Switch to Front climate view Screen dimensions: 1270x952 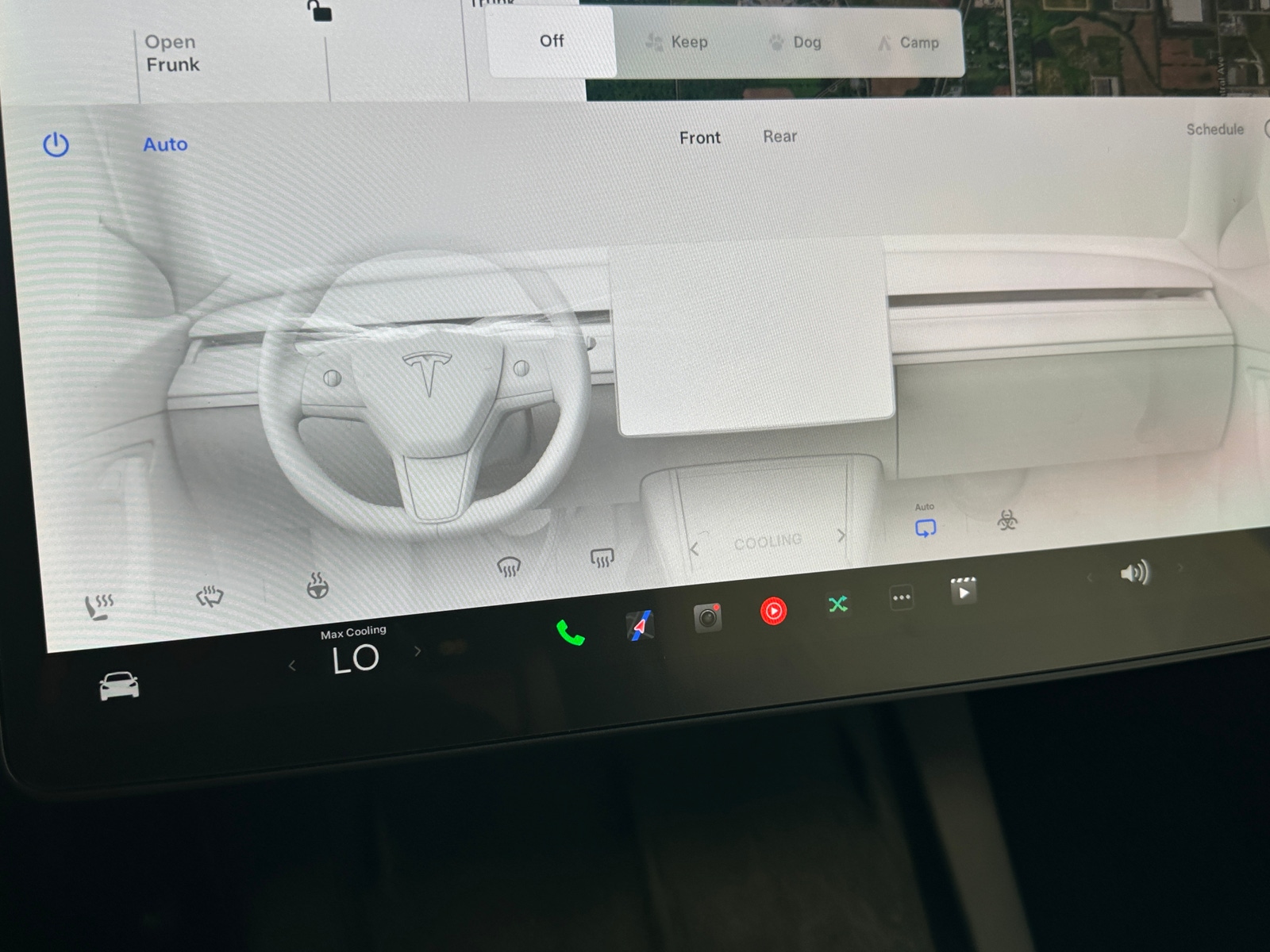[699, 137]
